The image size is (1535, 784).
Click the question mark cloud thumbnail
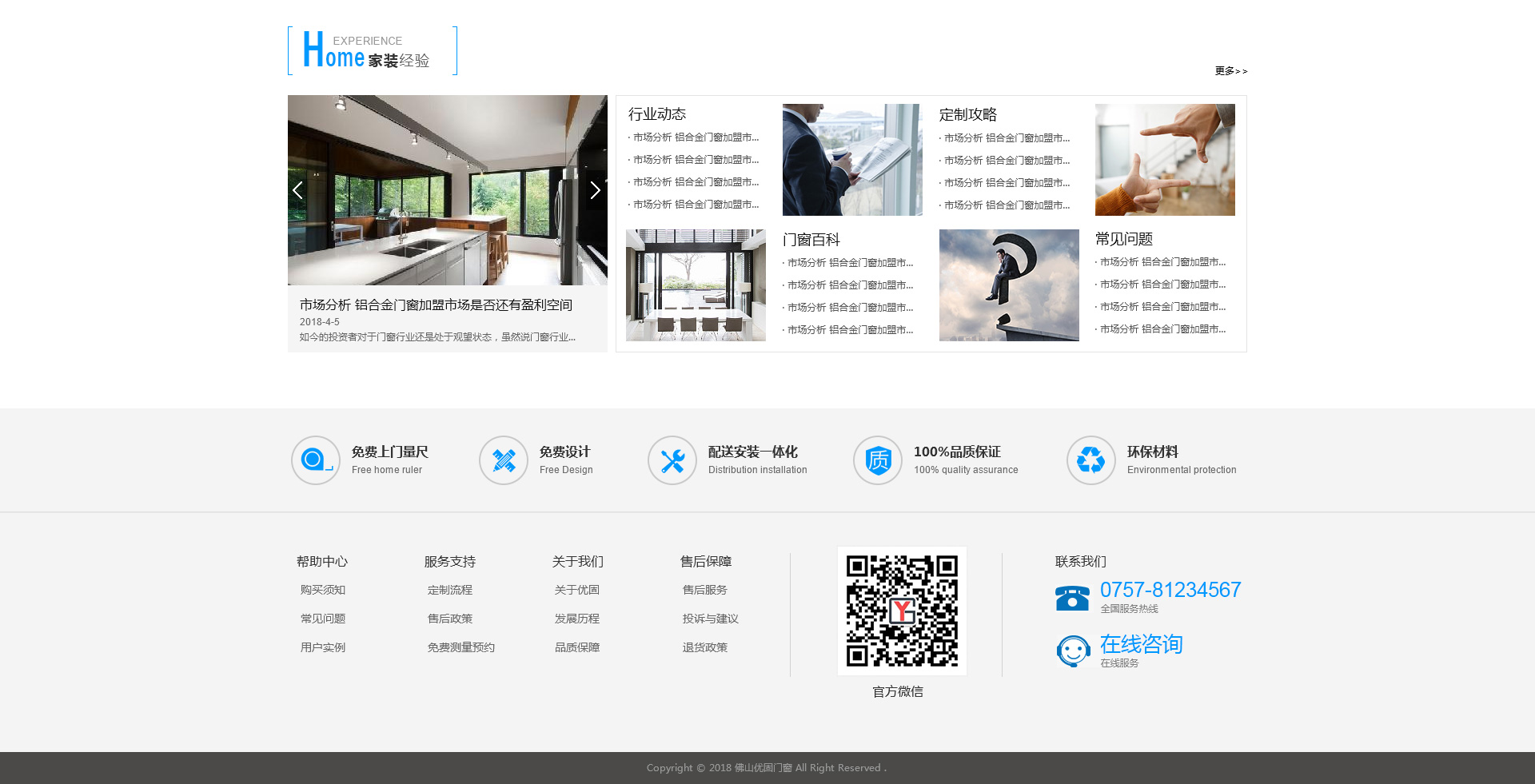pos(1008,285)
